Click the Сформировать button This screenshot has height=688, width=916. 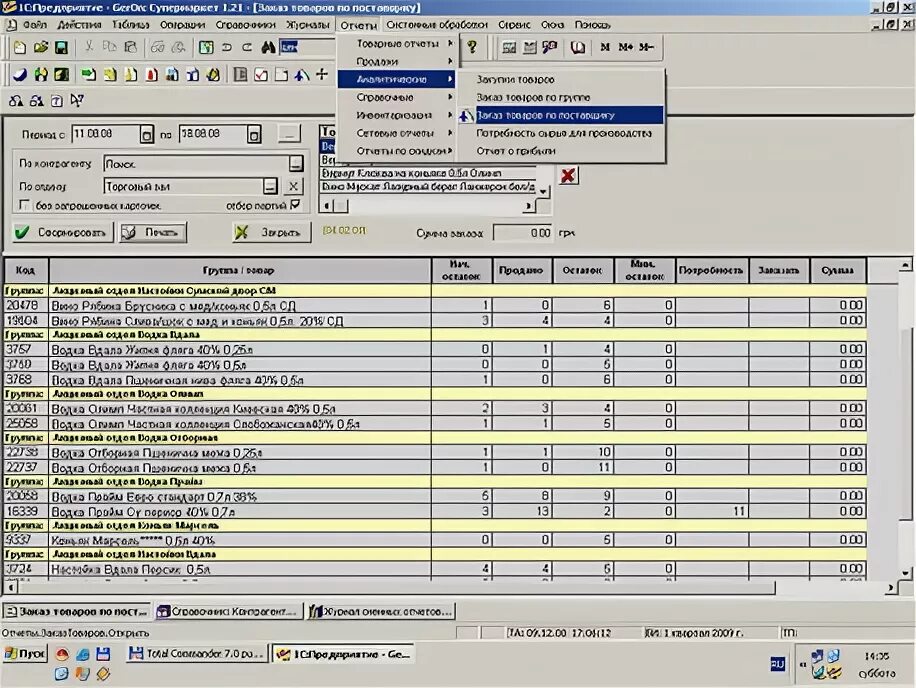63,232
